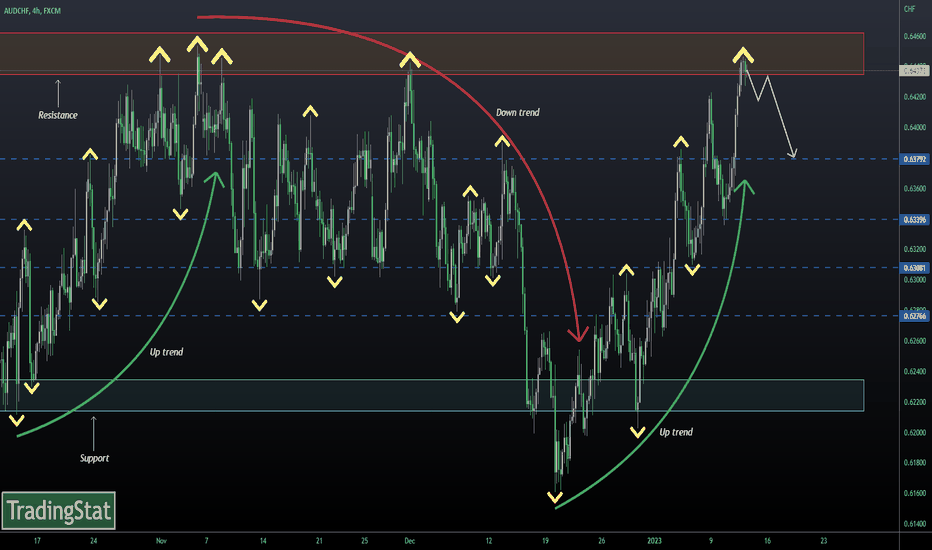The height and width of the screenshot is (550, 932).
Task: Click the 0.62400 price axis value
Action: 915,372
